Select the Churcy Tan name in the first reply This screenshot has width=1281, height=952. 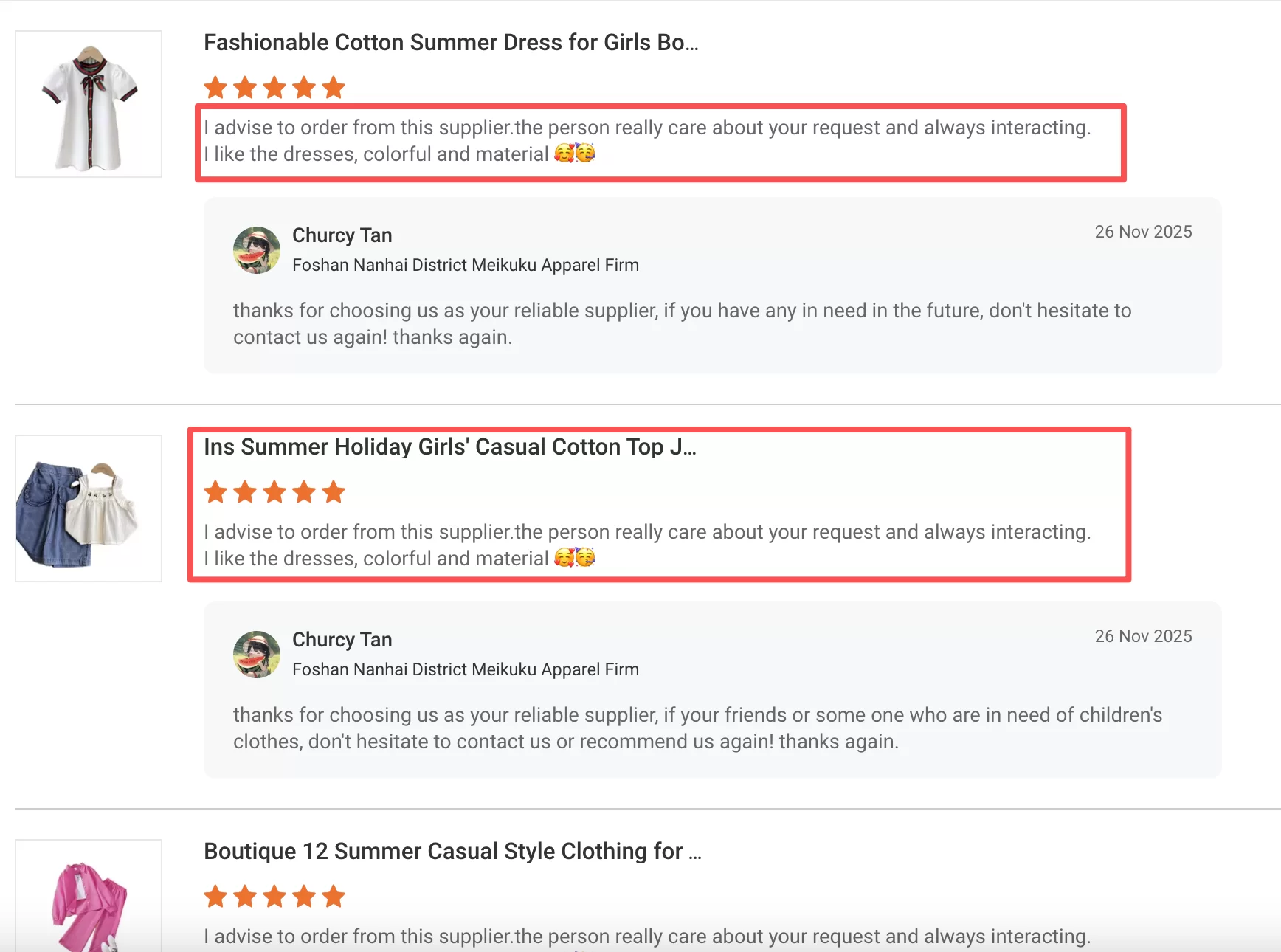(x=342, y=235)
